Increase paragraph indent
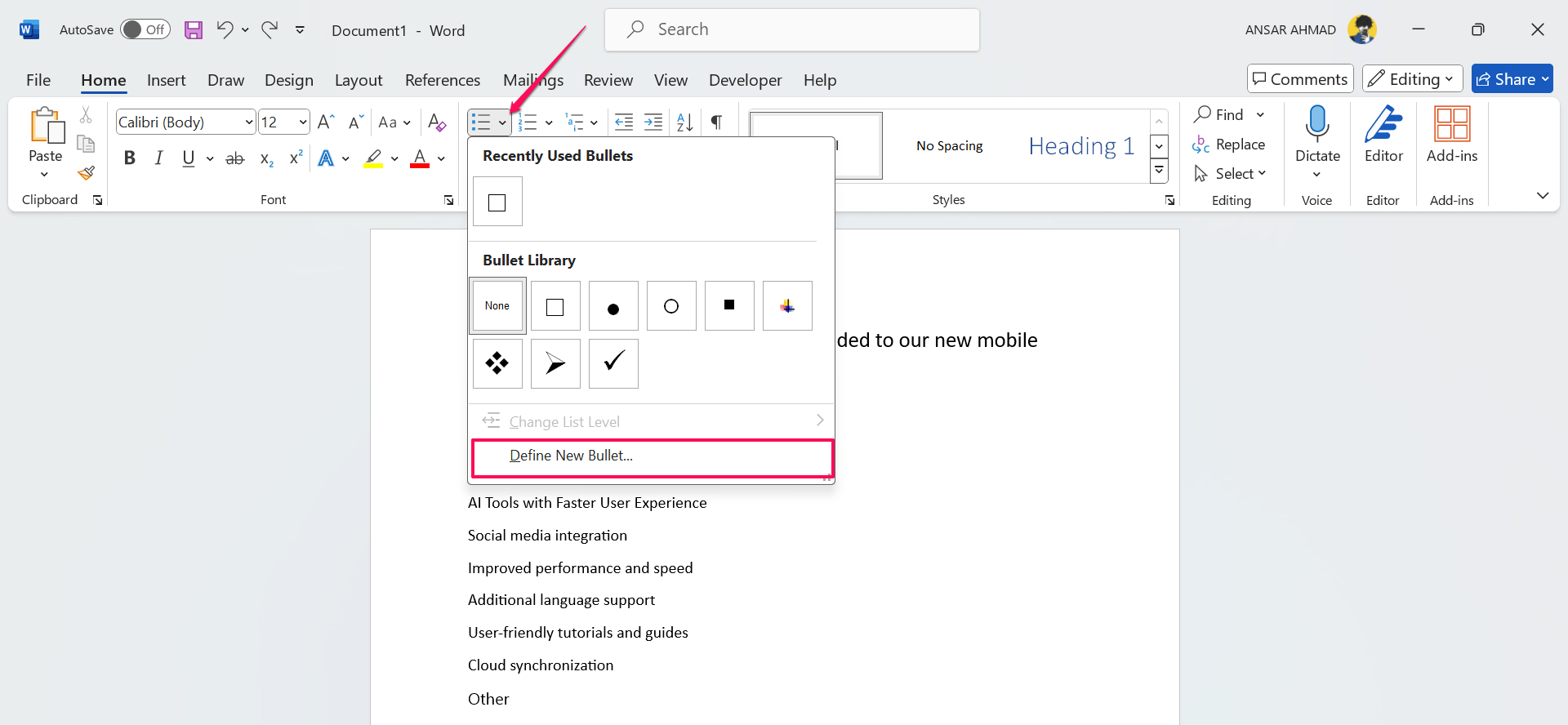 pos(653,122)
